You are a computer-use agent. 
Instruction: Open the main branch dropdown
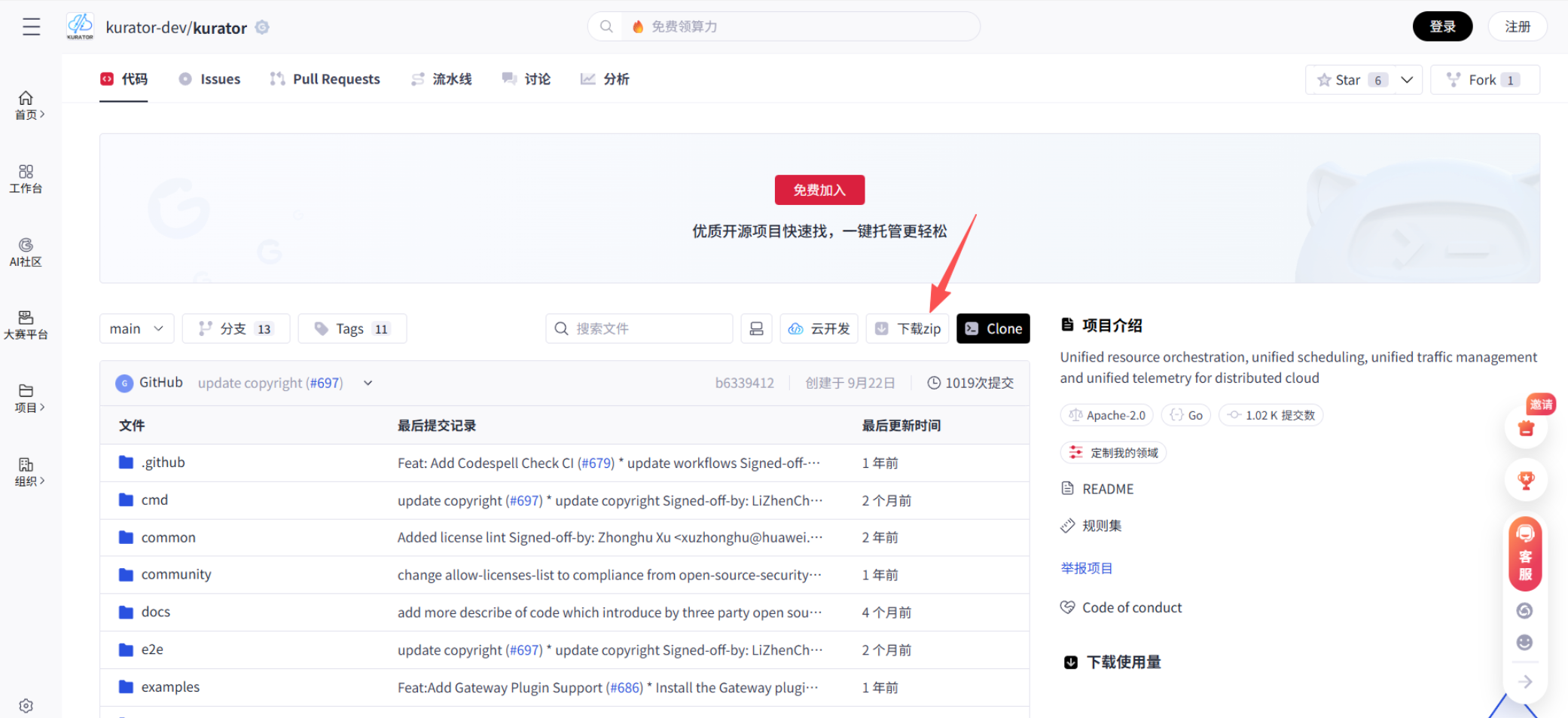coord(136,328)
